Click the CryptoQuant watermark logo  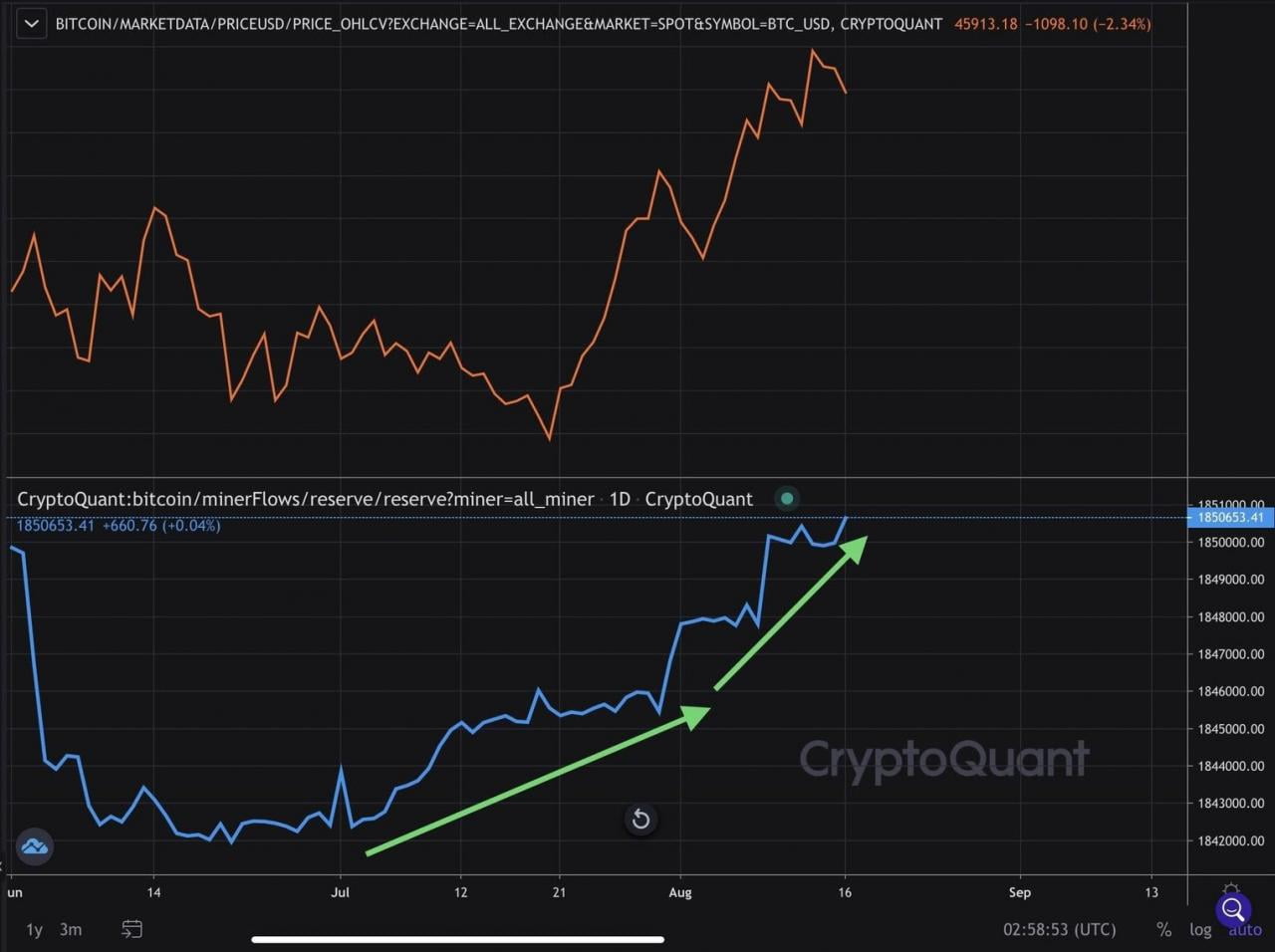pos(943,760)
